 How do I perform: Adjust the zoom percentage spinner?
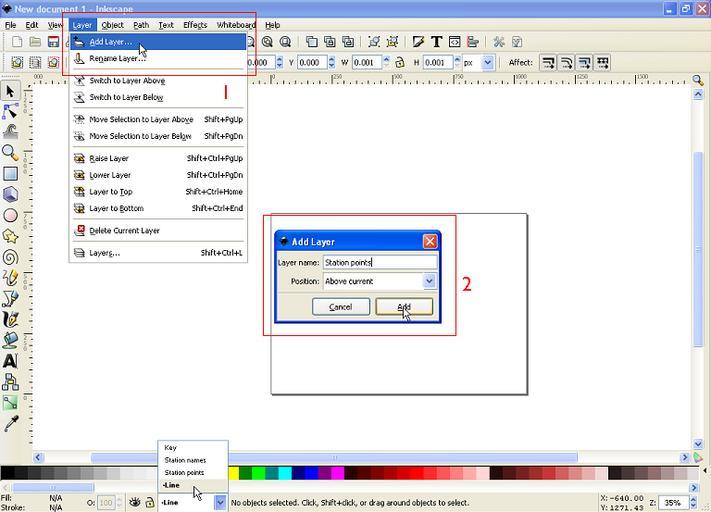tap(693, 502)
